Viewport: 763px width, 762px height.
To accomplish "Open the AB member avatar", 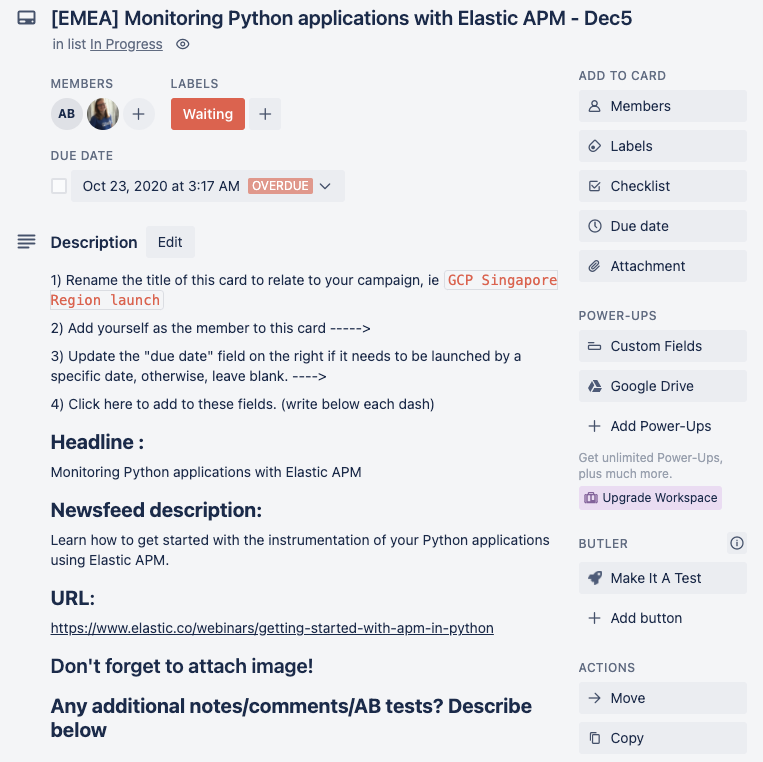I will pyautogui.click(x=67, y=114).
